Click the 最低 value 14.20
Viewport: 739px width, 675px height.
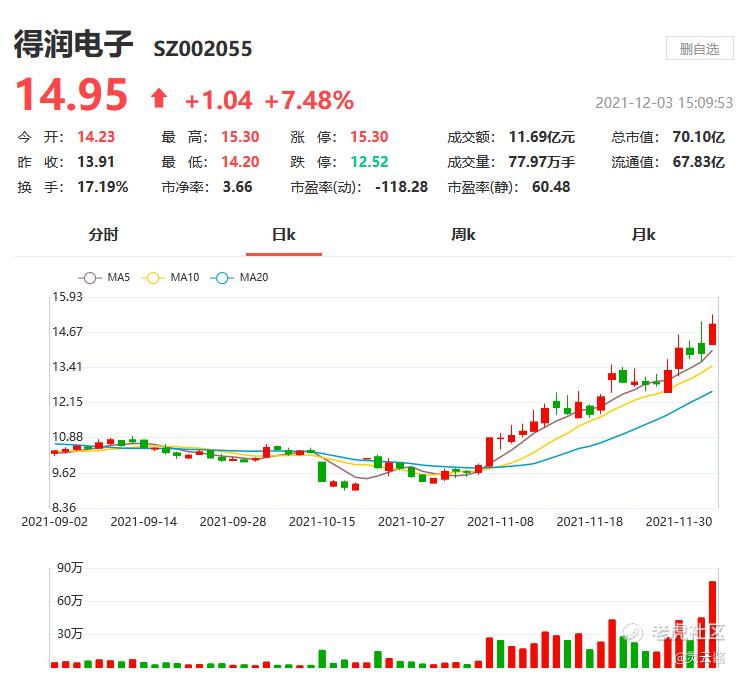click(x=240, y=162)
